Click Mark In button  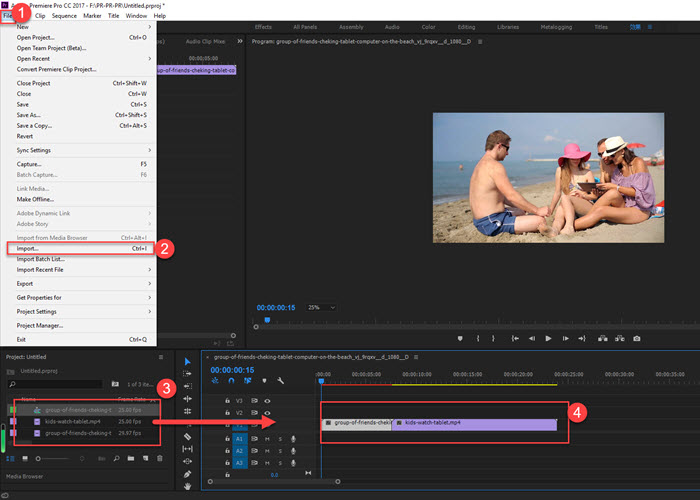tap(478, 338)
